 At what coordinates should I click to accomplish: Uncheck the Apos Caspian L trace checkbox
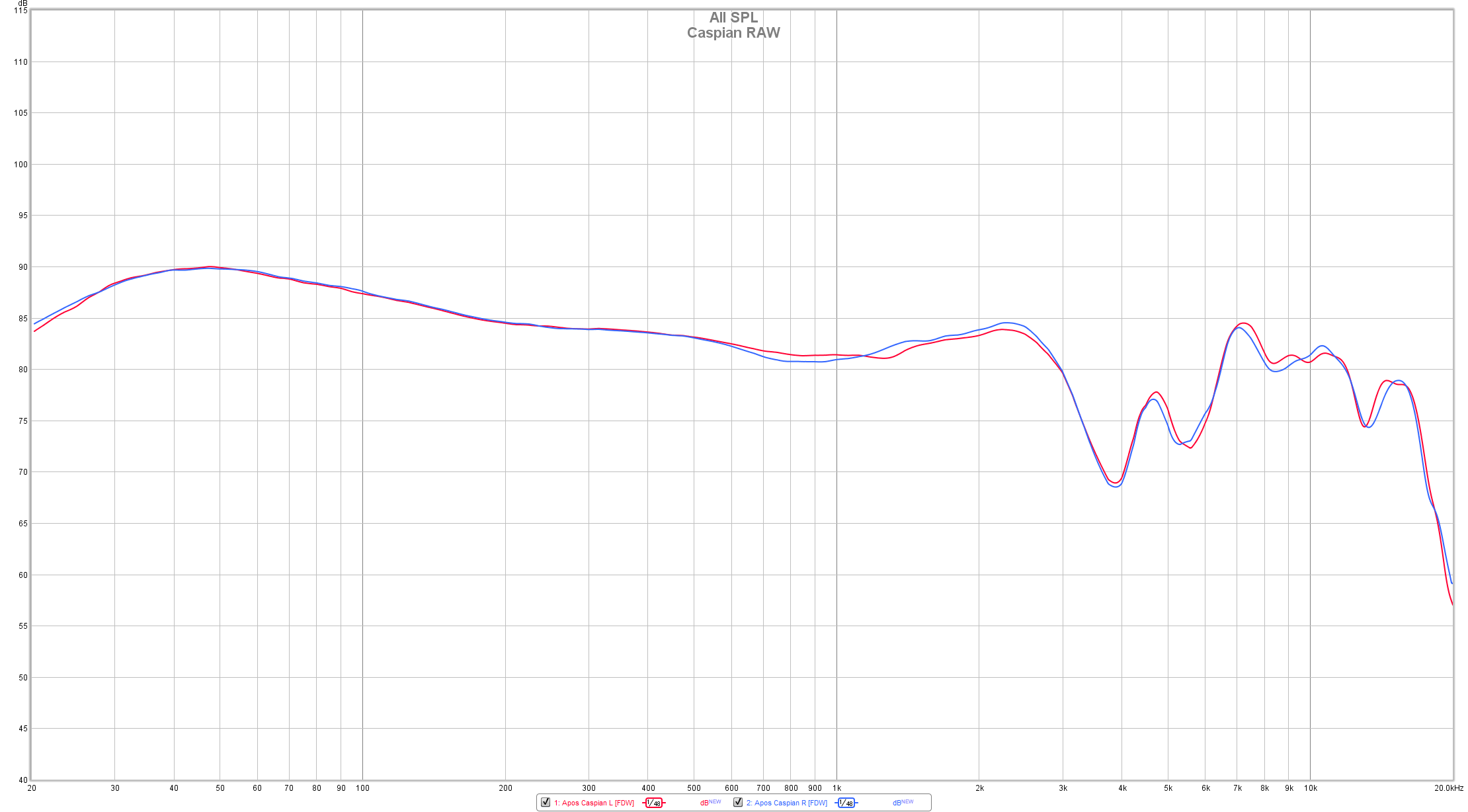pos(546,802)
